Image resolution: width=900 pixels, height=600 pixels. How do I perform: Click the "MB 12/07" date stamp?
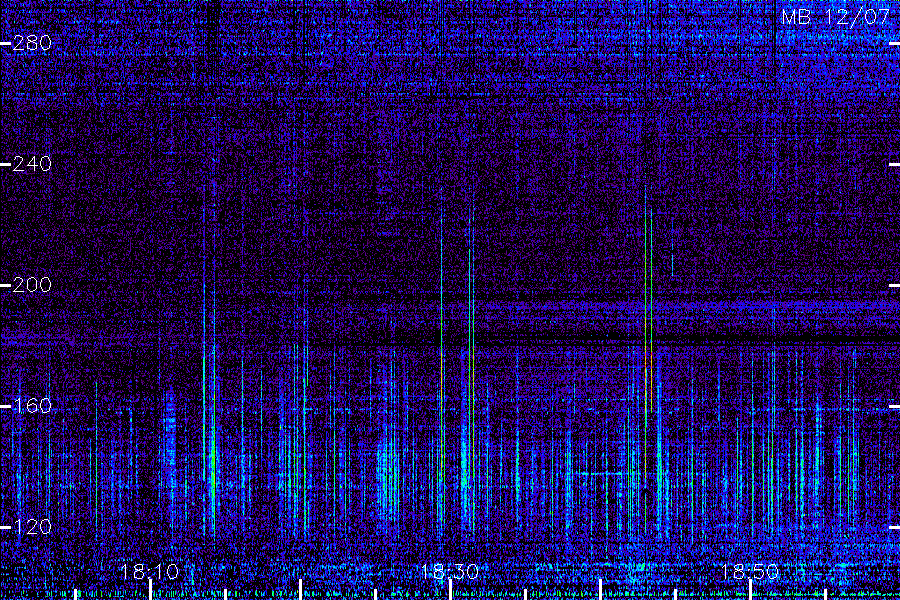pos(835,17)
